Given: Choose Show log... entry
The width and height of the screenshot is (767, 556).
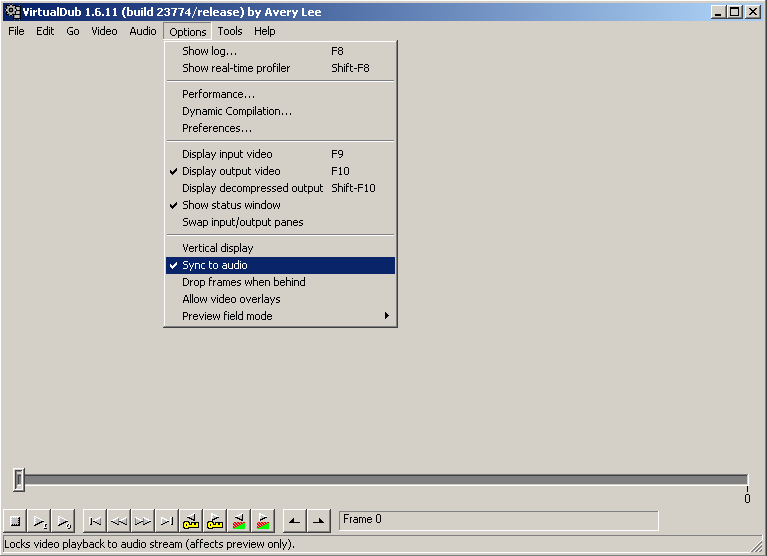Looking at the screenshot, I should tap(280, 51).
